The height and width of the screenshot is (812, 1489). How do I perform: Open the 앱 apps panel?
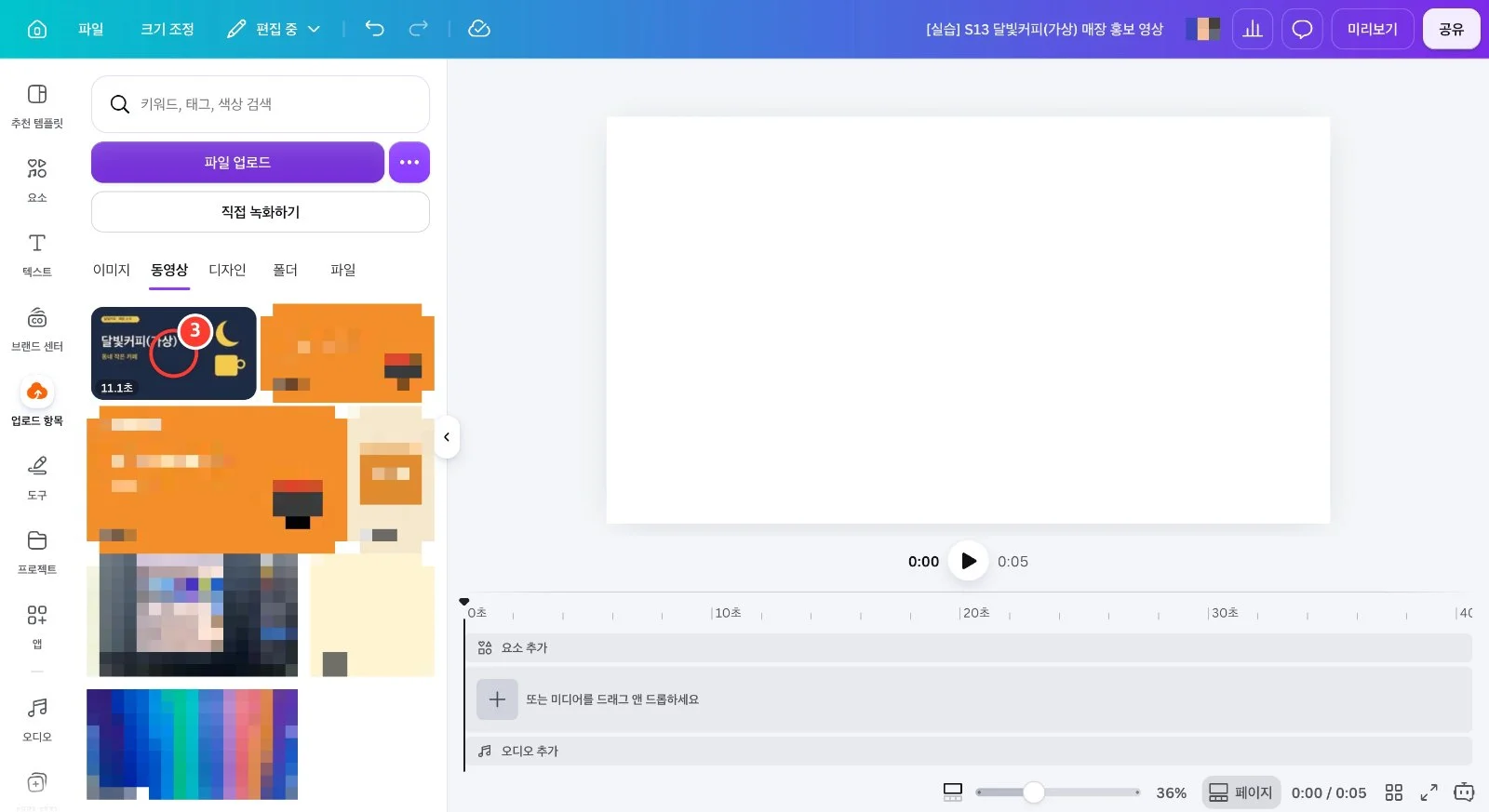(37, 627)
